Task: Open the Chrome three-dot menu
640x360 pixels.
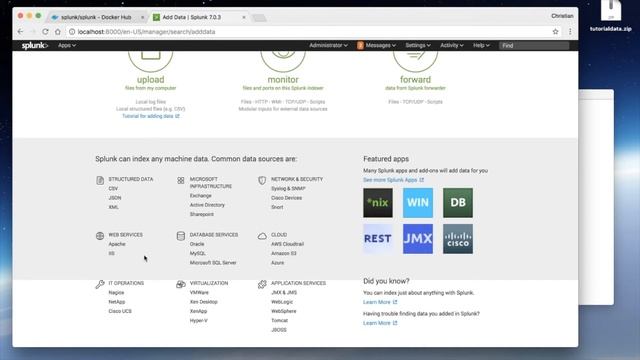Action: [x=570, y=31]
